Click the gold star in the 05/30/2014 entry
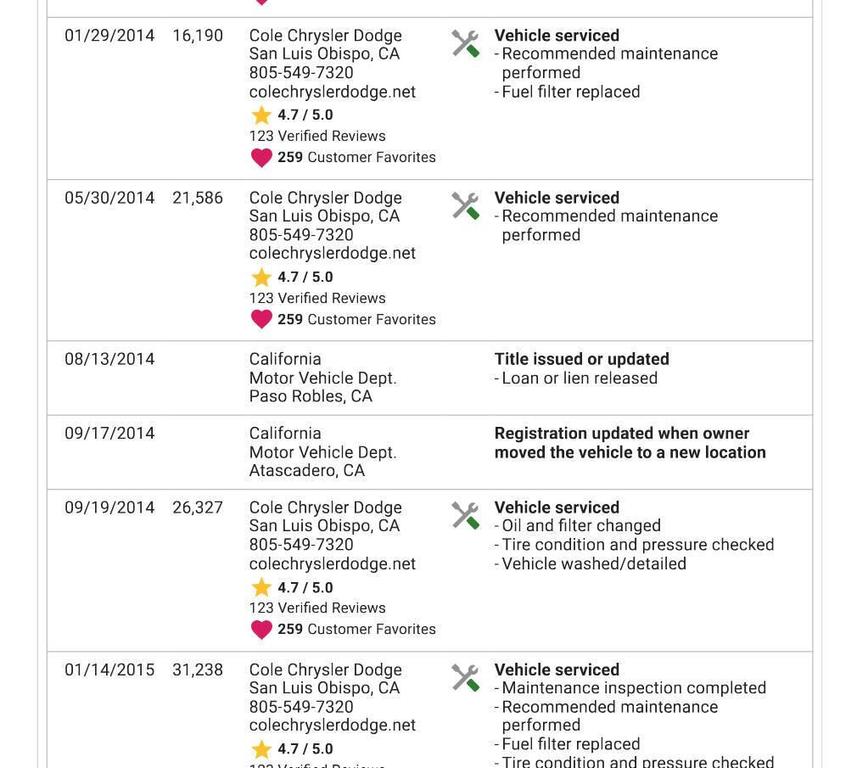 click(x=262, y=277)
